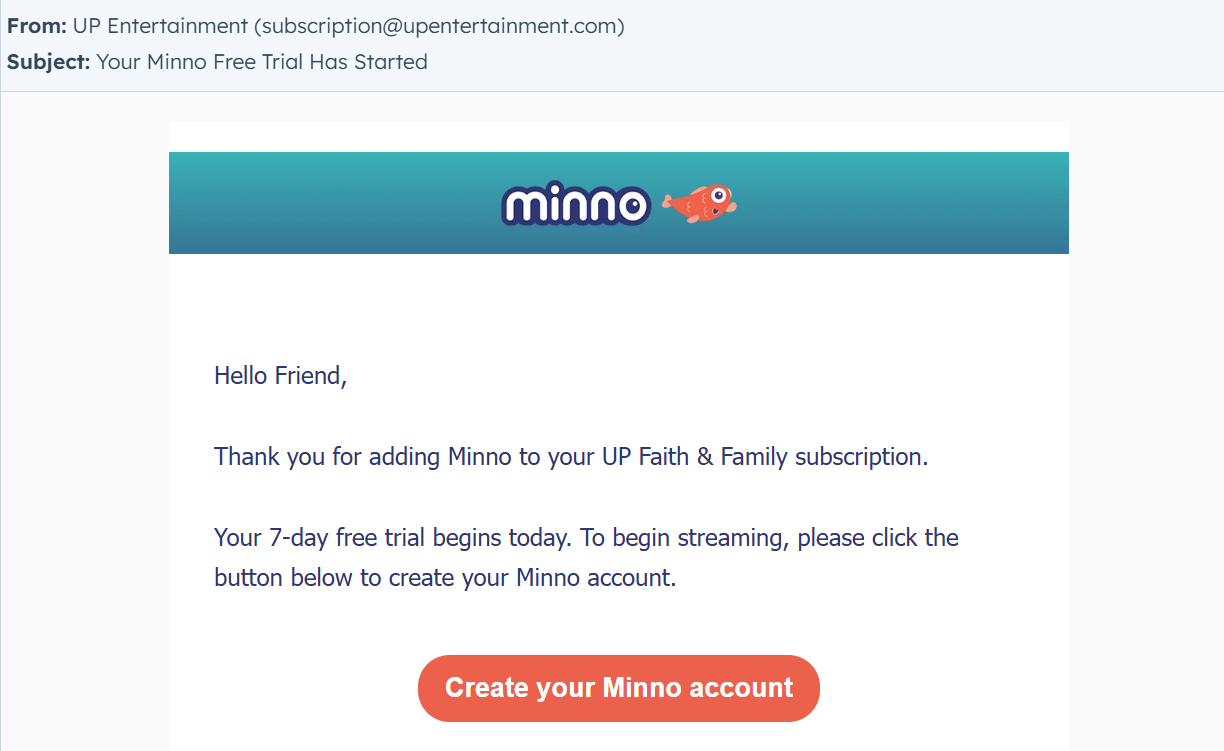1224x751 pixels.
Task: Click the teal banner right of the fish
Action: (900, 203)
